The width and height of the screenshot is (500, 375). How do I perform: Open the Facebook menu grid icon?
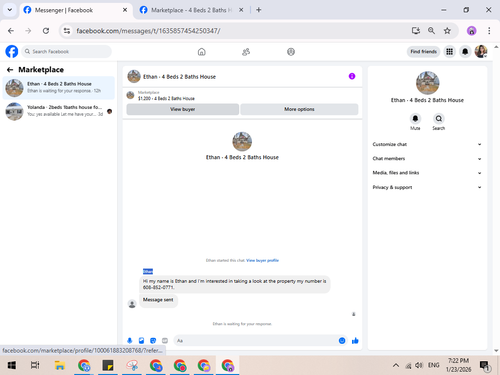(450, 52)
